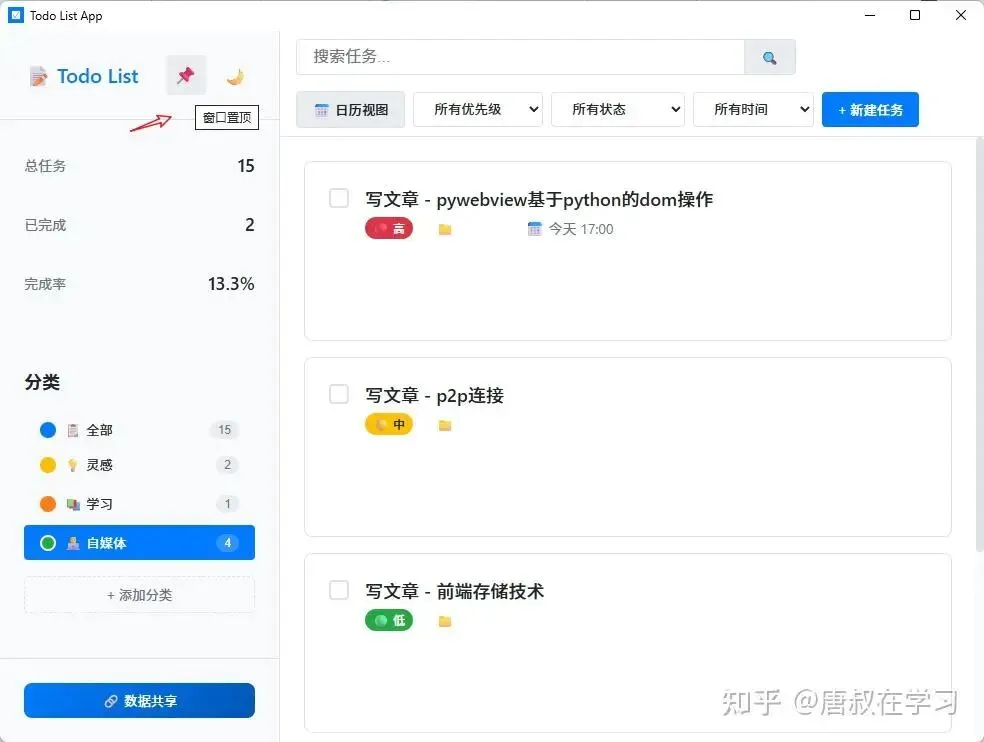Screen dimensions: 984x742
Task: Open the 日历视图 calendar view
Action: tap(350, 110)
